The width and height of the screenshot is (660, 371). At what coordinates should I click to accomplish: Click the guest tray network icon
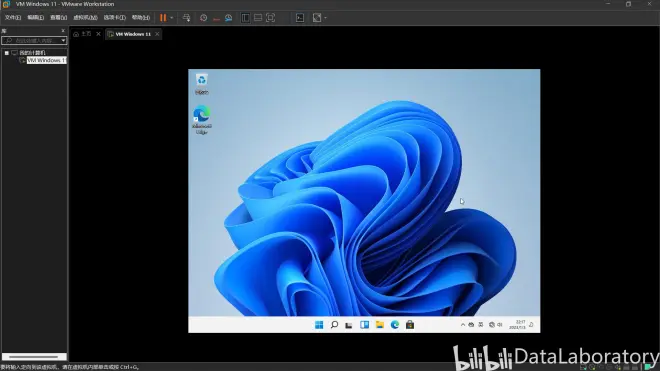(x=492, y=325)
